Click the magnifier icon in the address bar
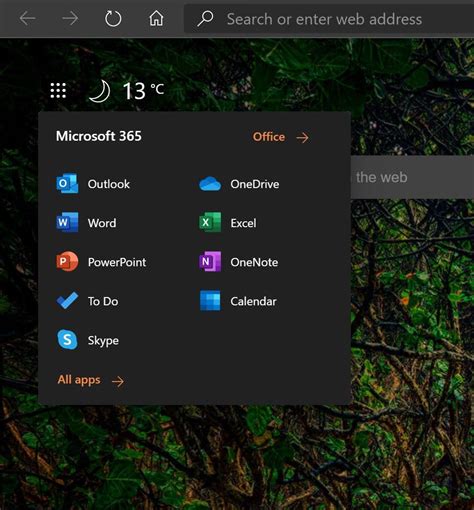 [205, 18]
